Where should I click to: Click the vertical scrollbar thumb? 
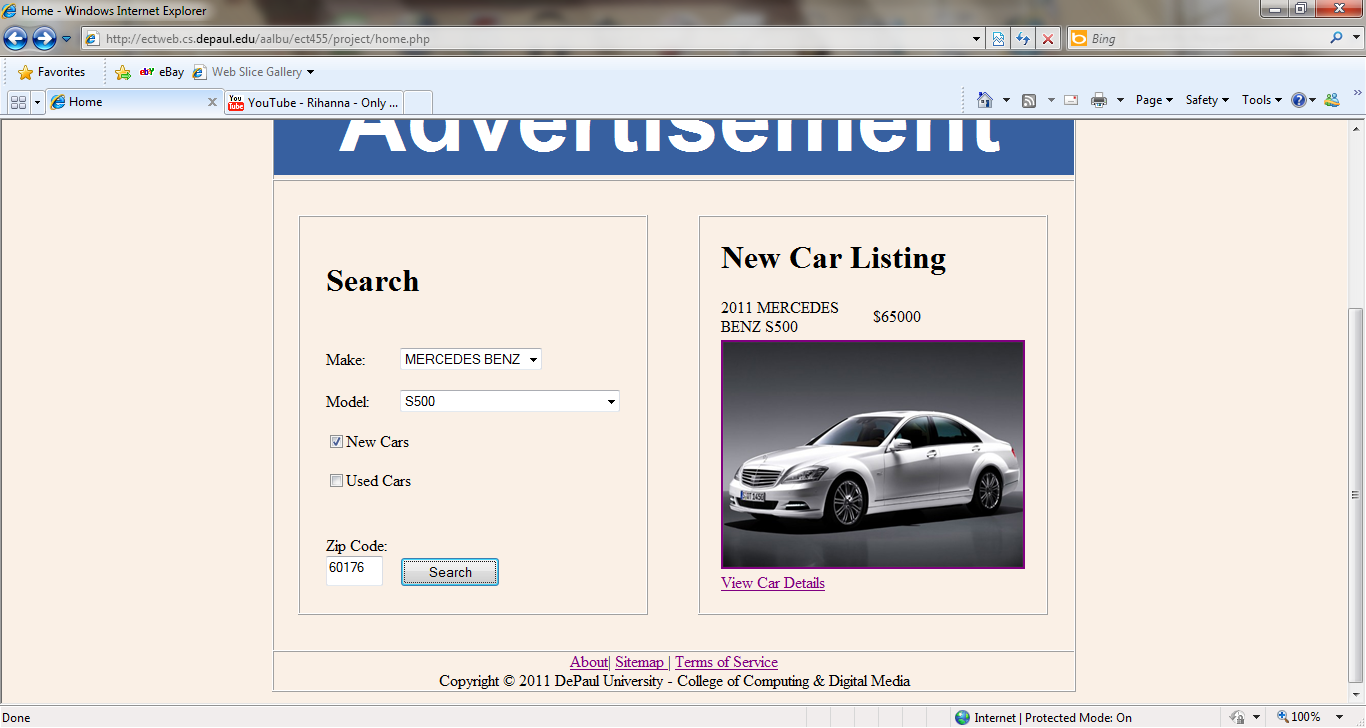pyautogui.click(x=1356, y=495)
